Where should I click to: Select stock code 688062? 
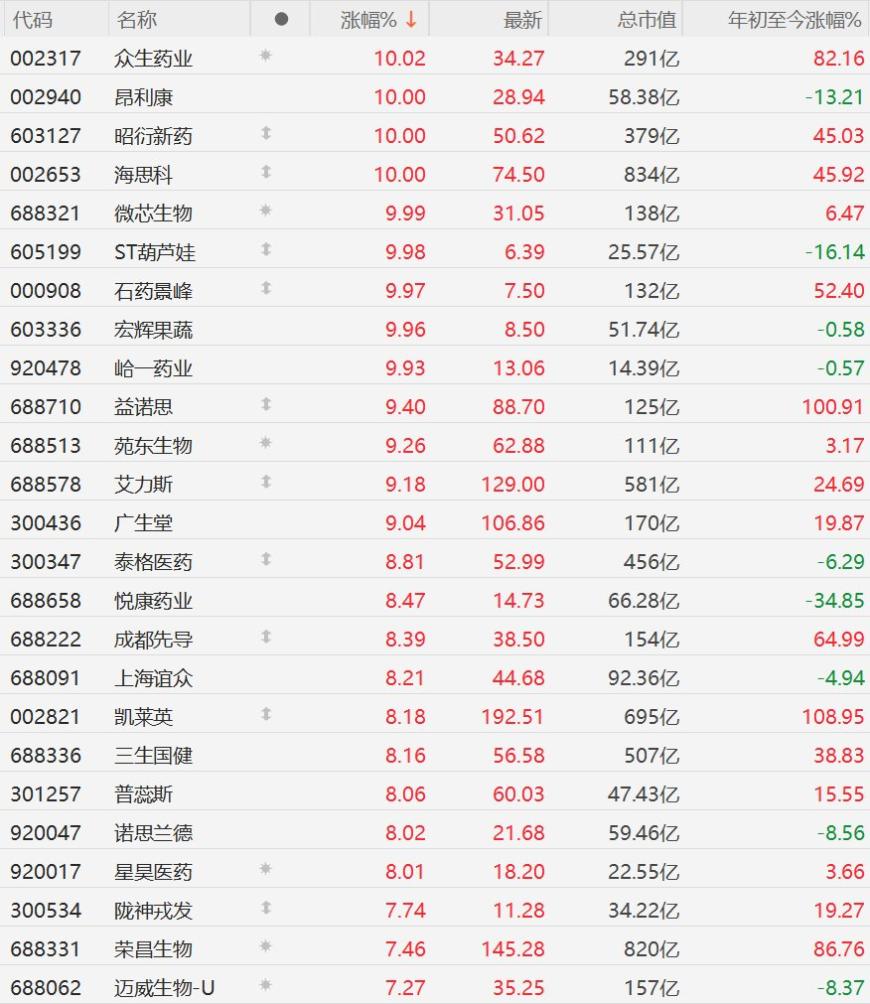pos(45,988)
